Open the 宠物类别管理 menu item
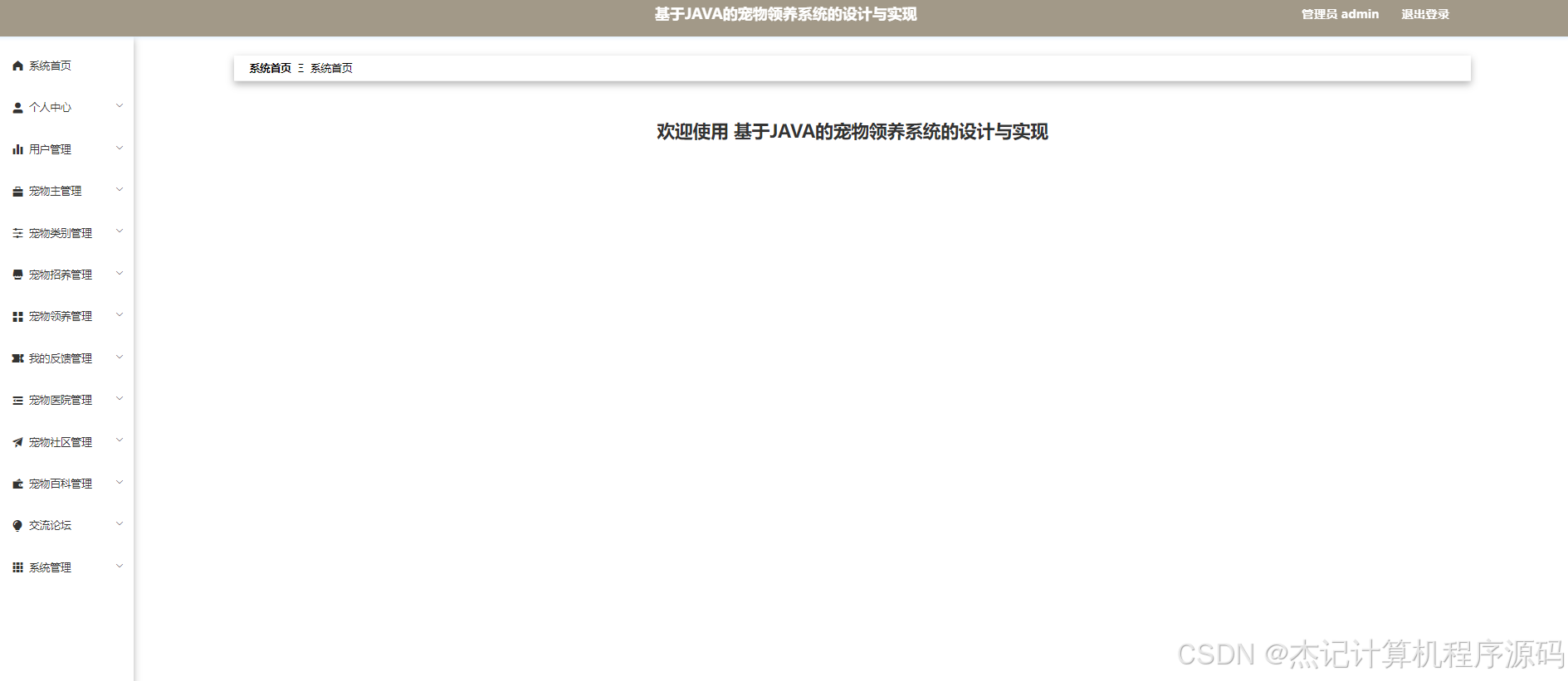 coord(66,233)
